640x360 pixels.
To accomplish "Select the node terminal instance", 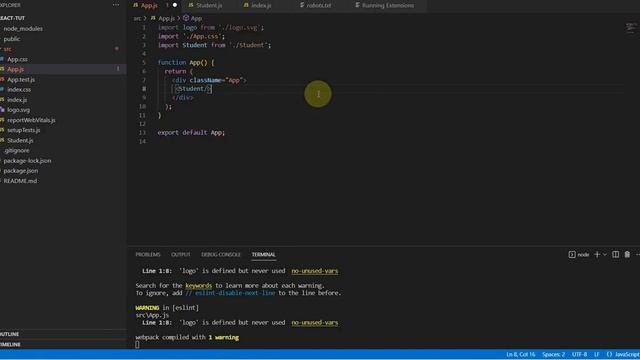I will pyautogui.click(x=579, y=254).
